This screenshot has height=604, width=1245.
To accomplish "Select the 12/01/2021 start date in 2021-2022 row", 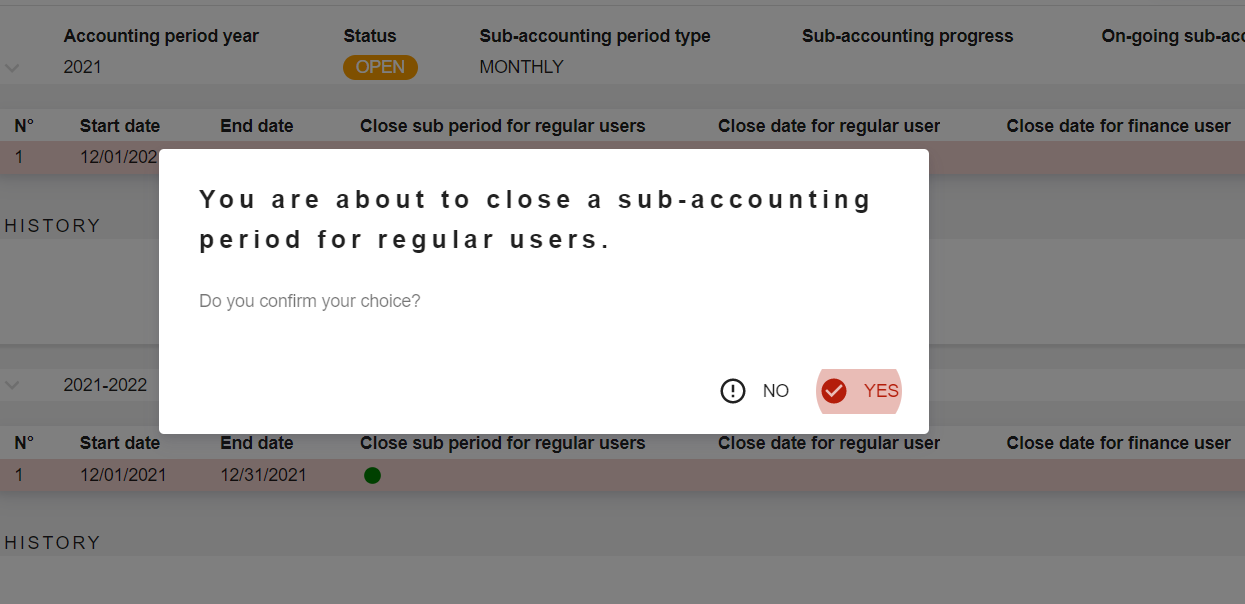I will click(x=123, y=476).
